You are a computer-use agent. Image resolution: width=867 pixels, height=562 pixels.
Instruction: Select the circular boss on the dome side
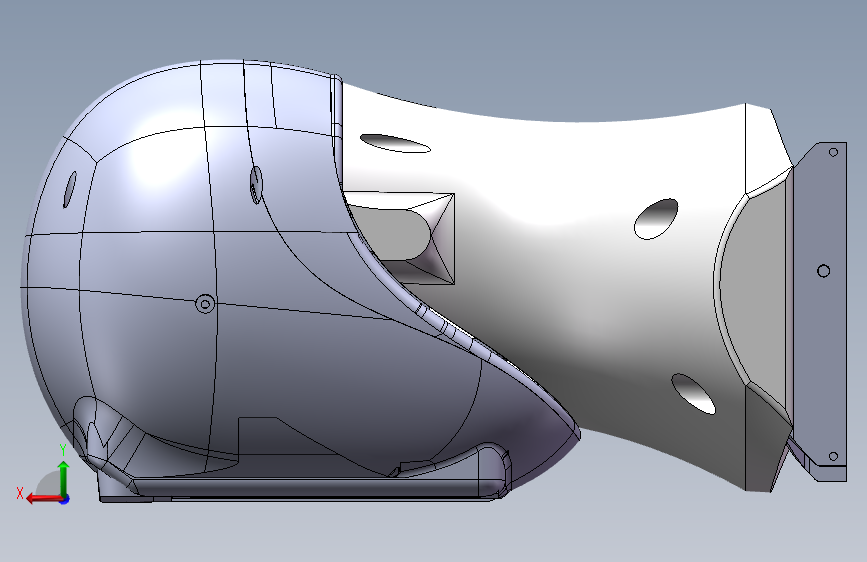tap(205, 304)
